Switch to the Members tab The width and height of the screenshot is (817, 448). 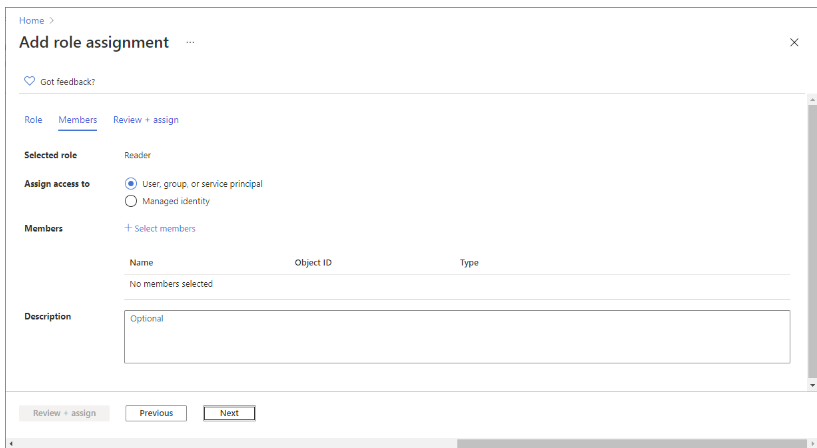(x=78, y=120)
